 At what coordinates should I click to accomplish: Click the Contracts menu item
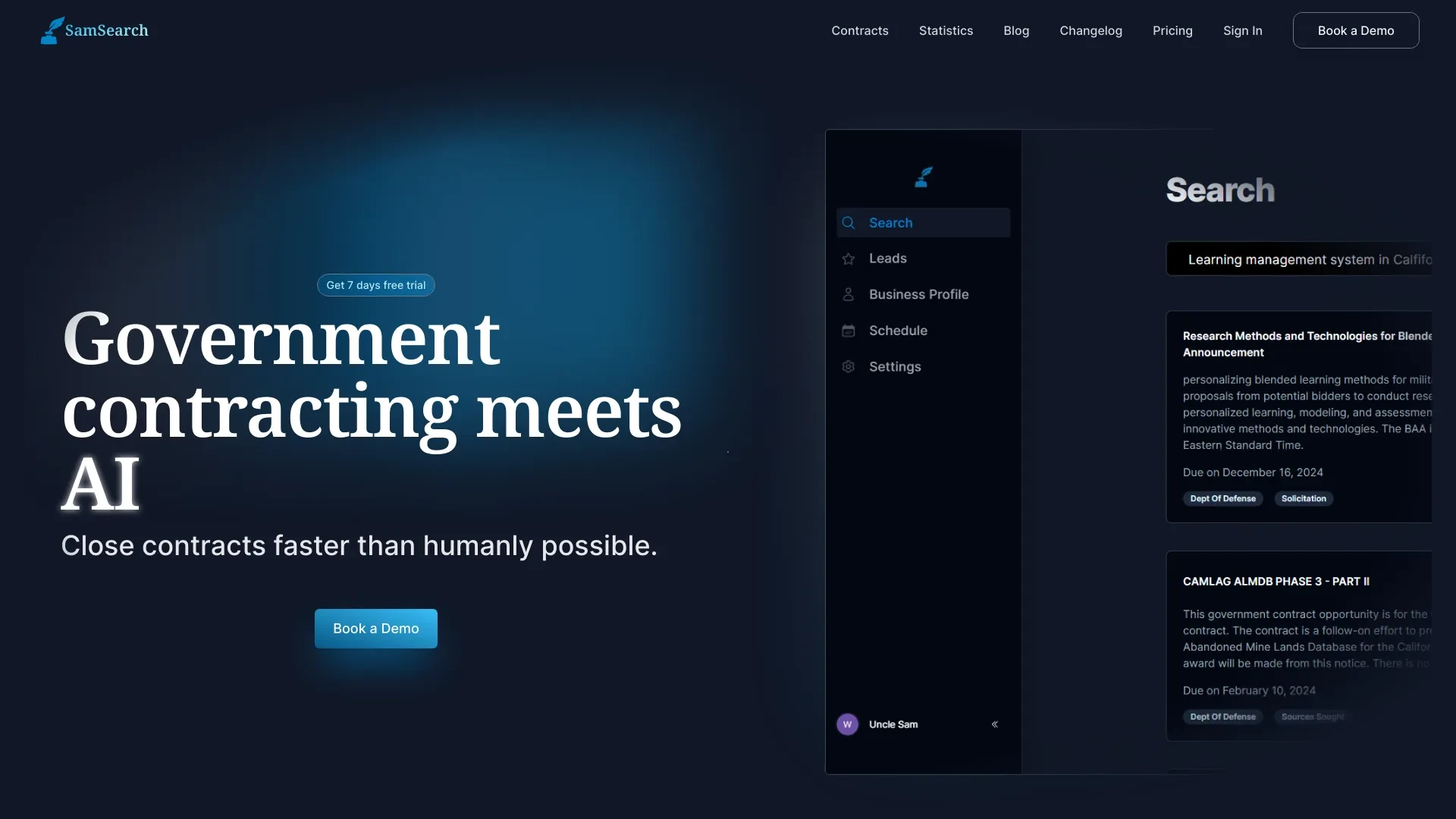pyautogui.click(x=860, y=30)
